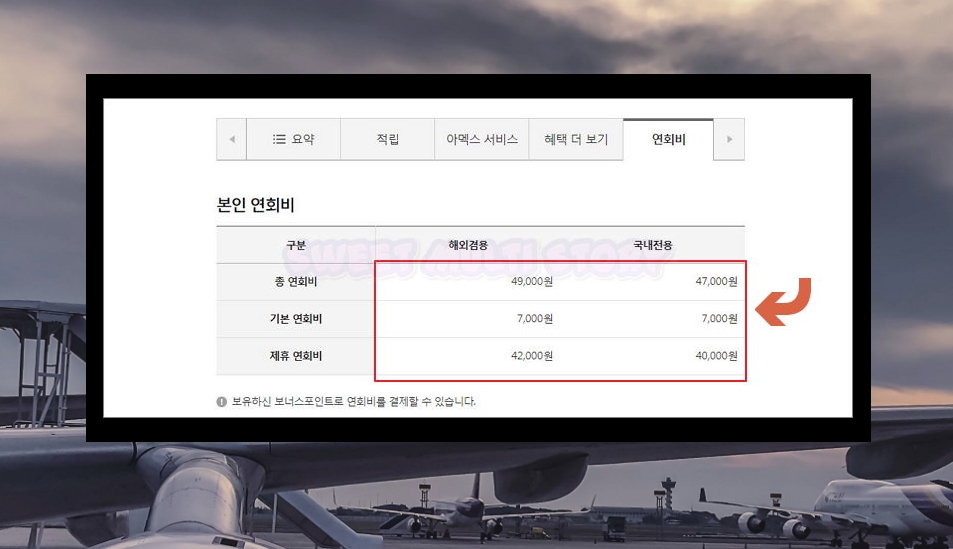Viewport: 953px width, 549px height.
Task: Click the 보너스포인트 payment notice text
Action: coord(354,401)
